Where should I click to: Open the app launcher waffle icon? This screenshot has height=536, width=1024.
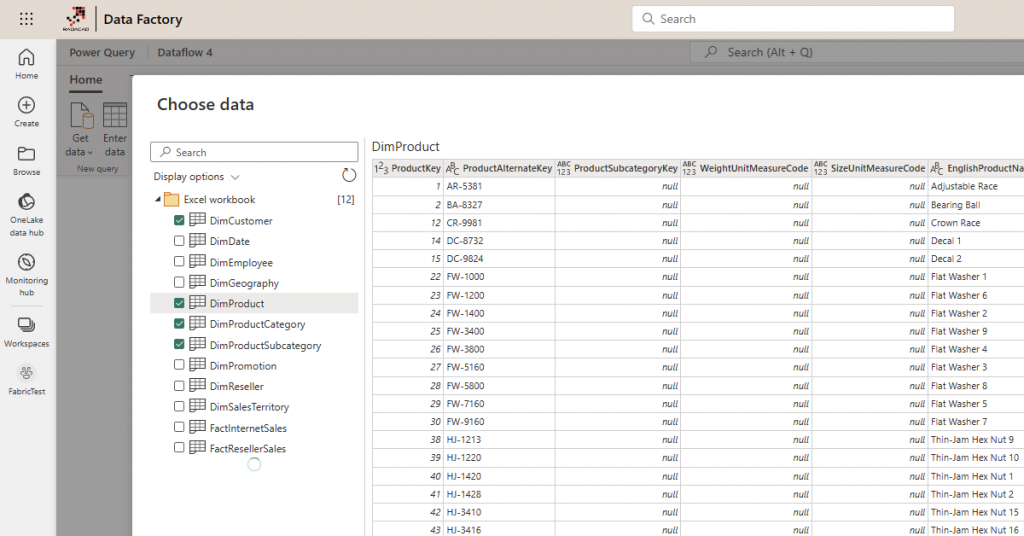tap(26, 19)
